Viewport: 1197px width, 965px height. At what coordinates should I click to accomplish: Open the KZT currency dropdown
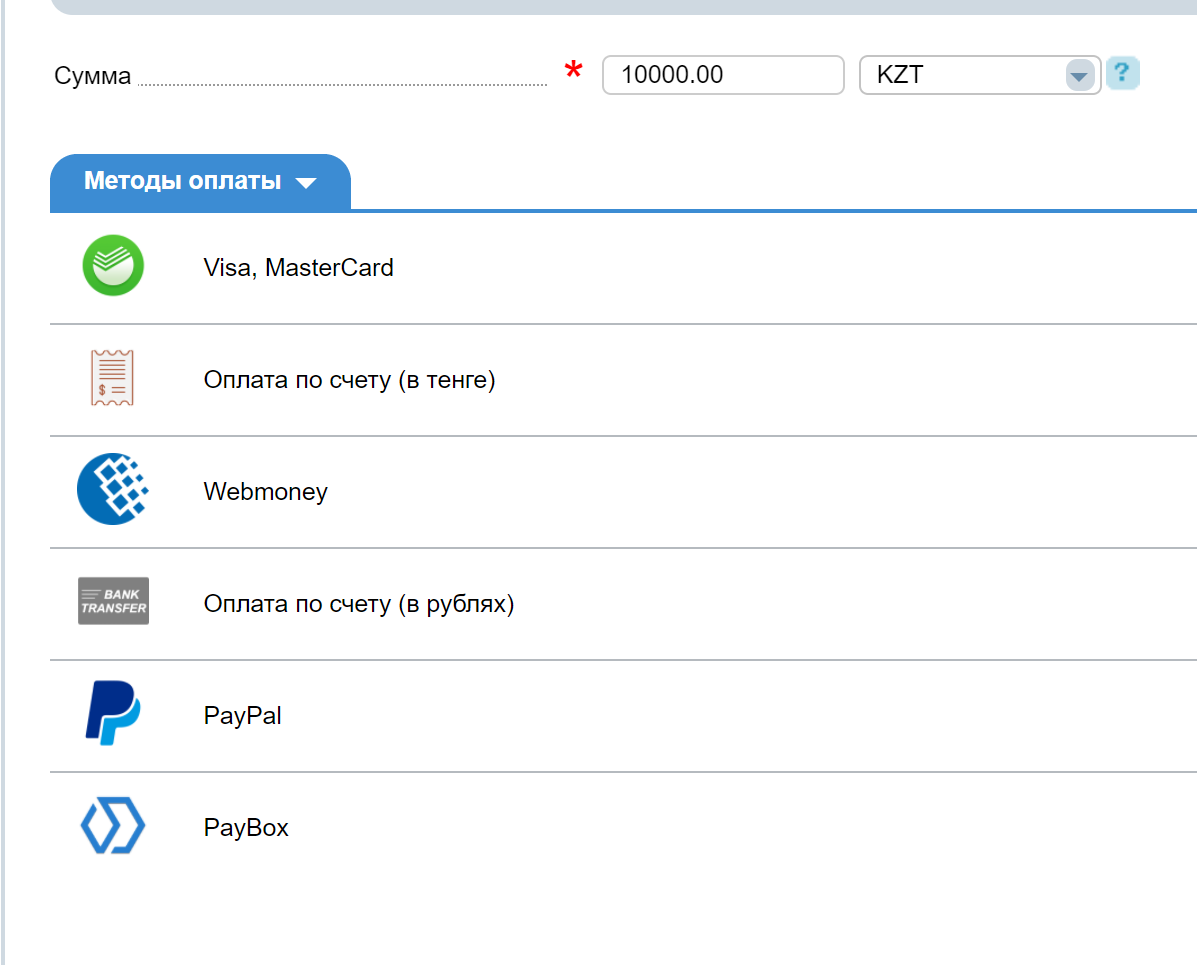[979, 75]
